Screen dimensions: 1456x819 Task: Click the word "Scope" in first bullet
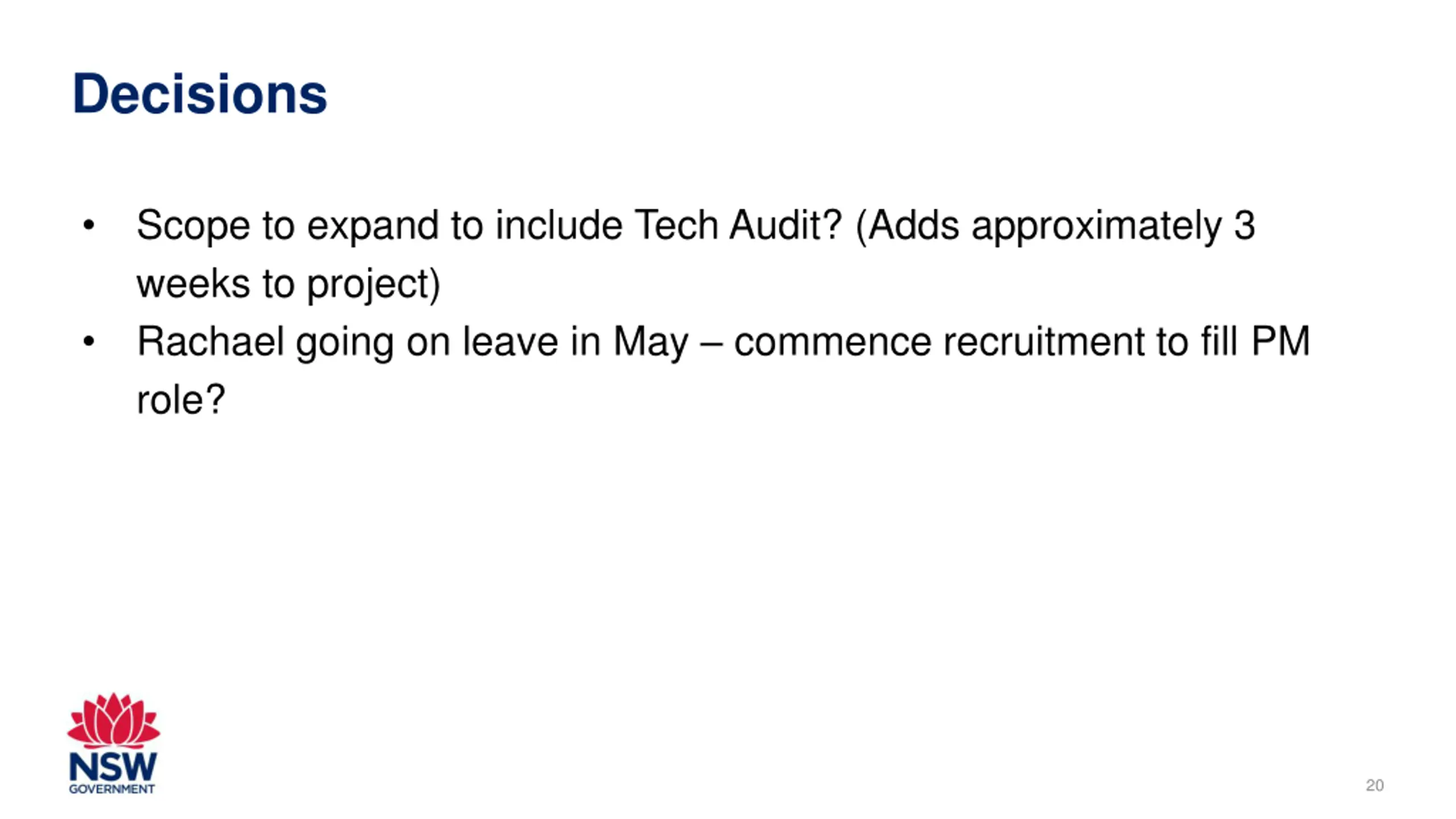(x=193, y=226)
